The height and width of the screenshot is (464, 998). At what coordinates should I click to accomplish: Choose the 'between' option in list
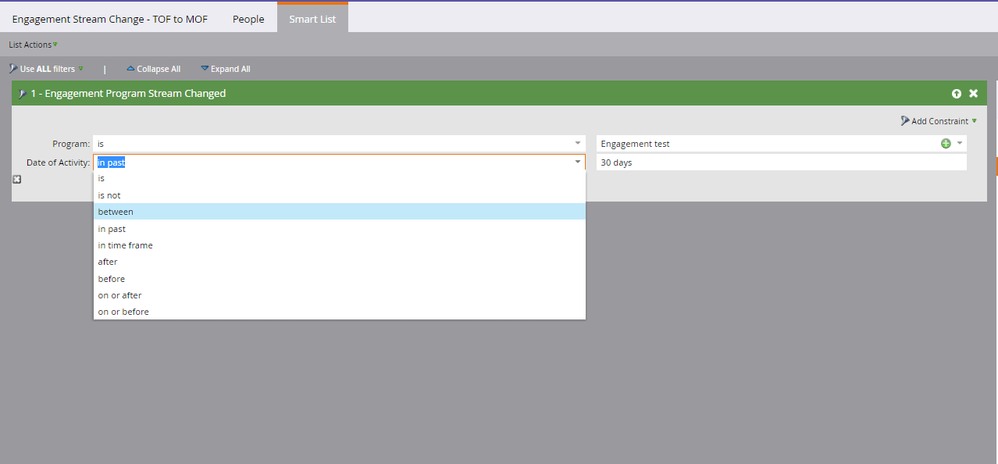339,211
